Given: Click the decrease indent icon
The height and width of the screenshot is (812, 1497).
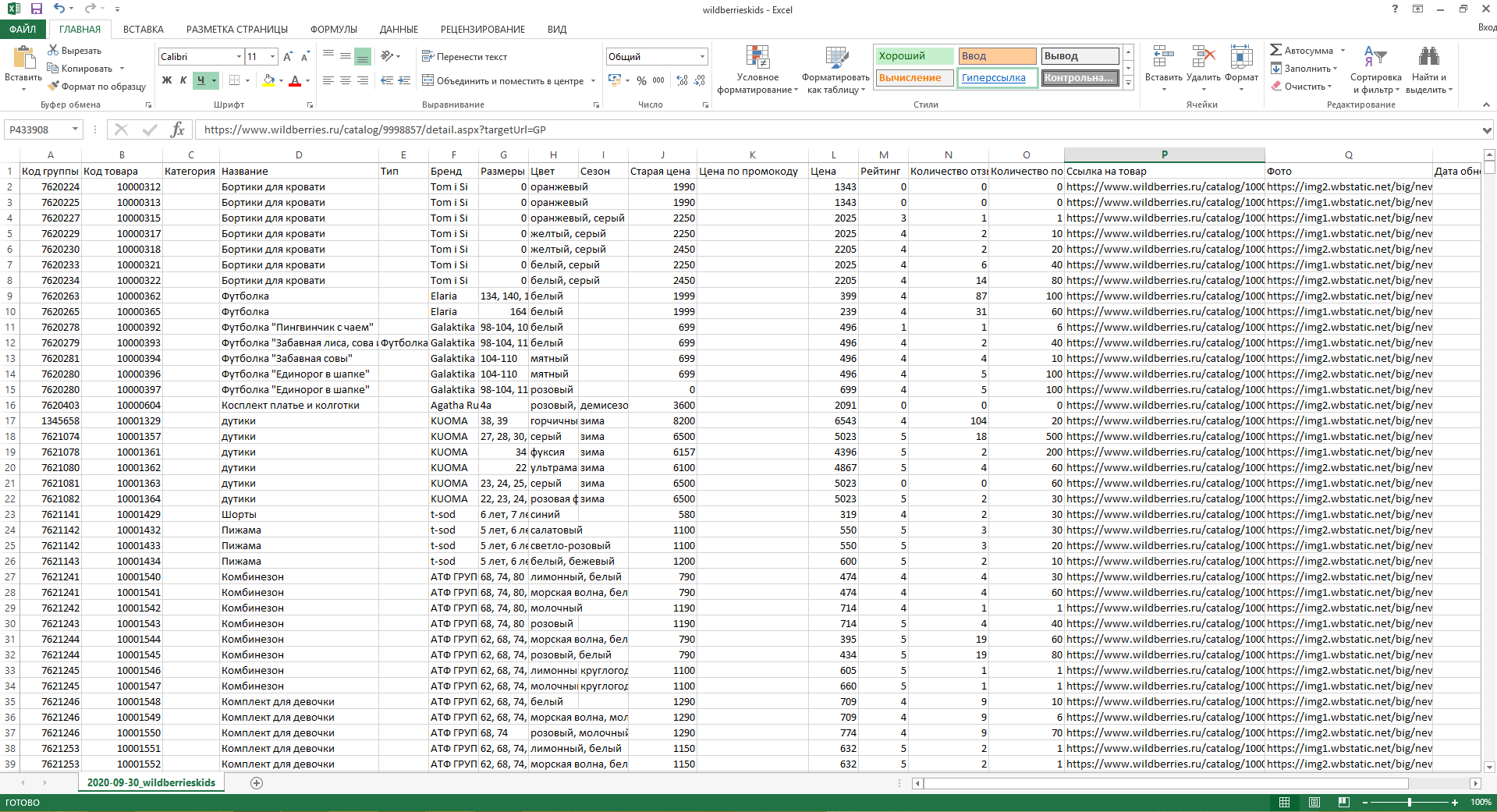Looking at the screenshot, I should click(x=387, y=80).
